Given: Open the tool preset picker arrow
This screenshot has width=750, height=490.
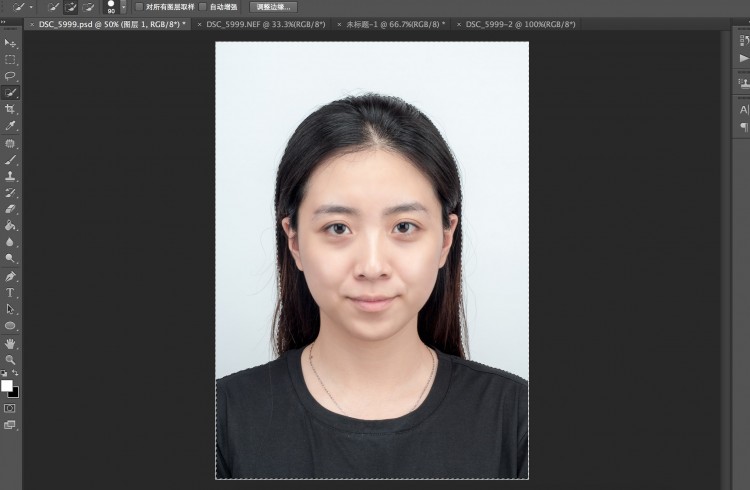Looking at the screenshot, I should coord(32,7).
